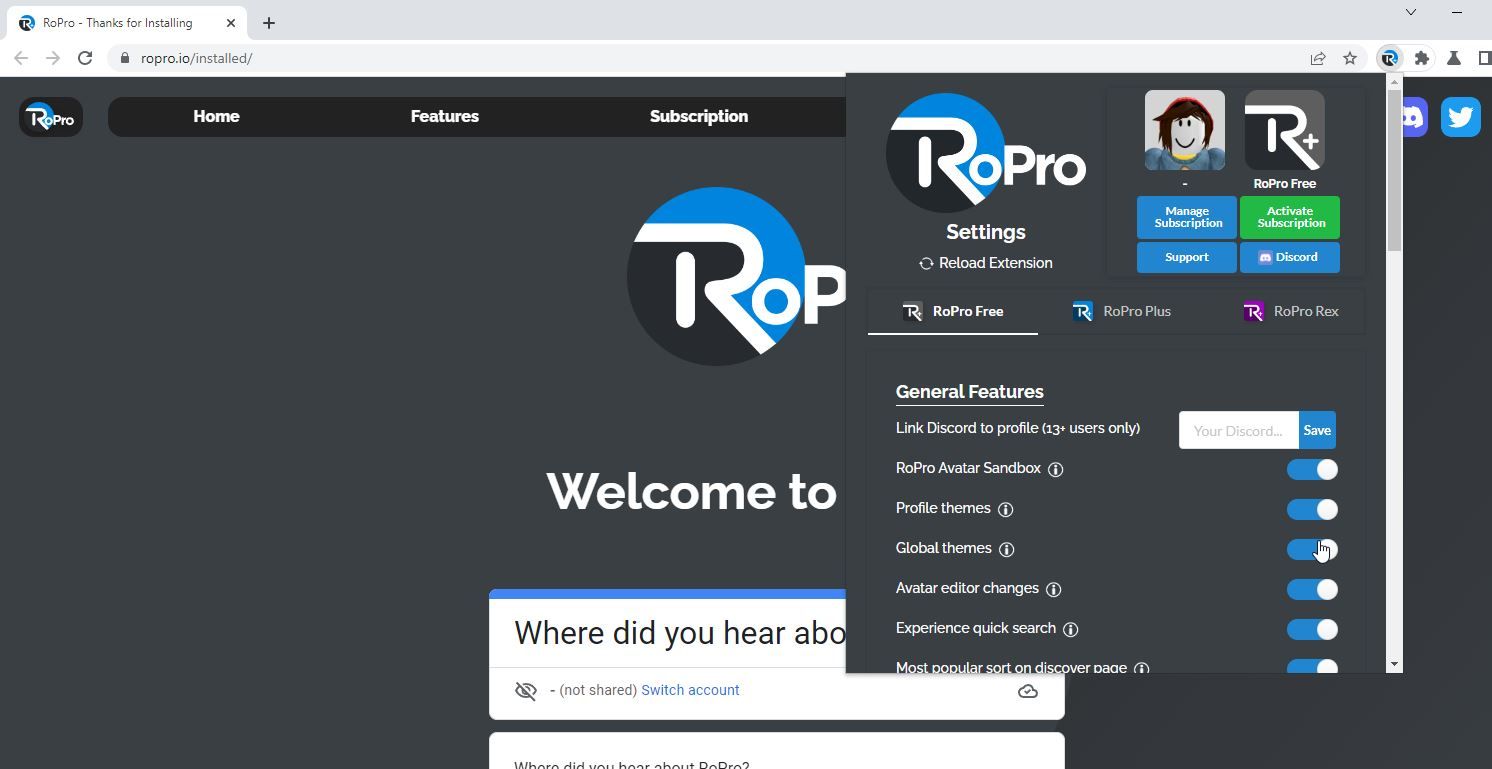Toggle the Global themes switch

pyautogui.click(x=1312, y=549)
